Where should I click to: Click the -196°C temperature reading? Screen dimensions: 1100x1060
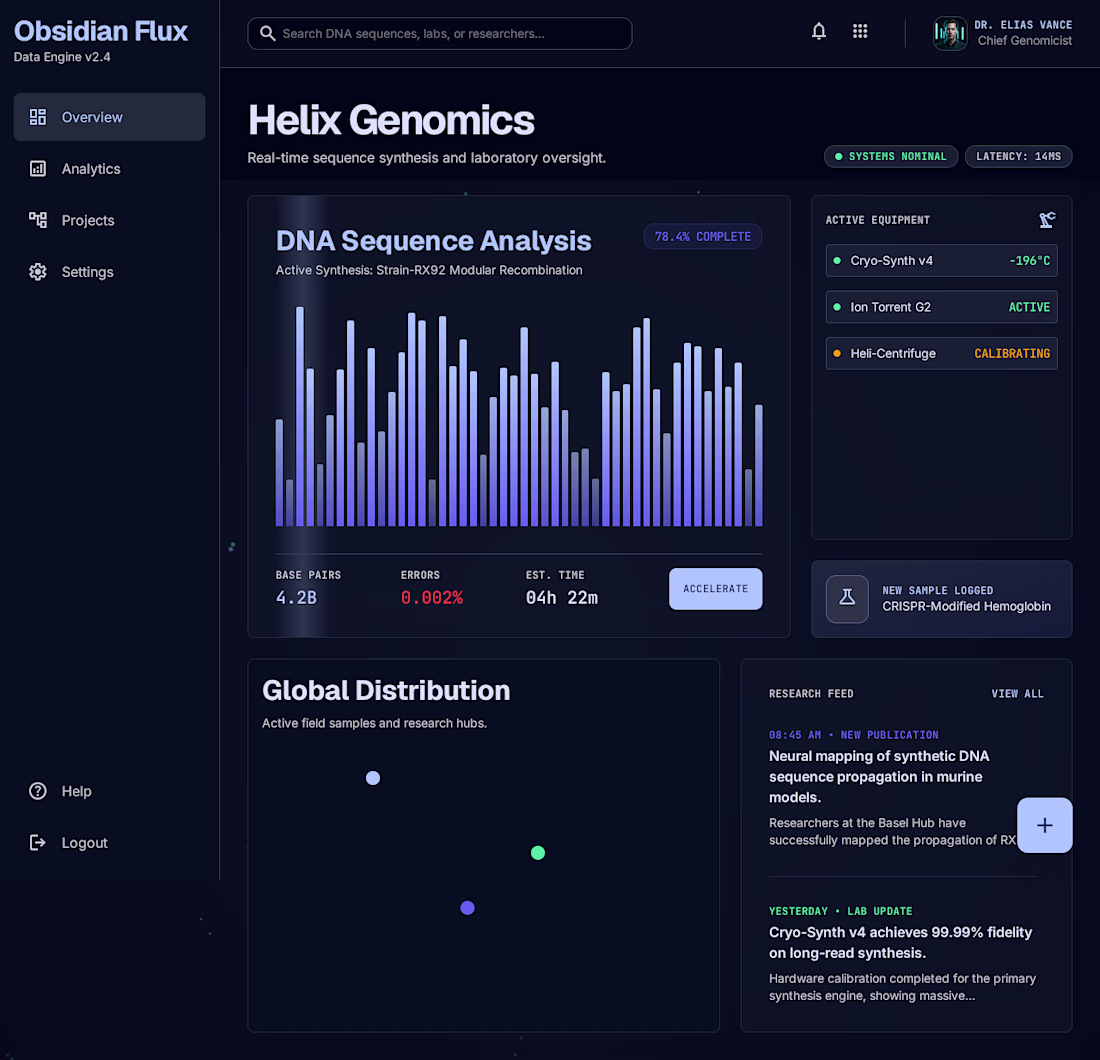tap(1029, 261)
